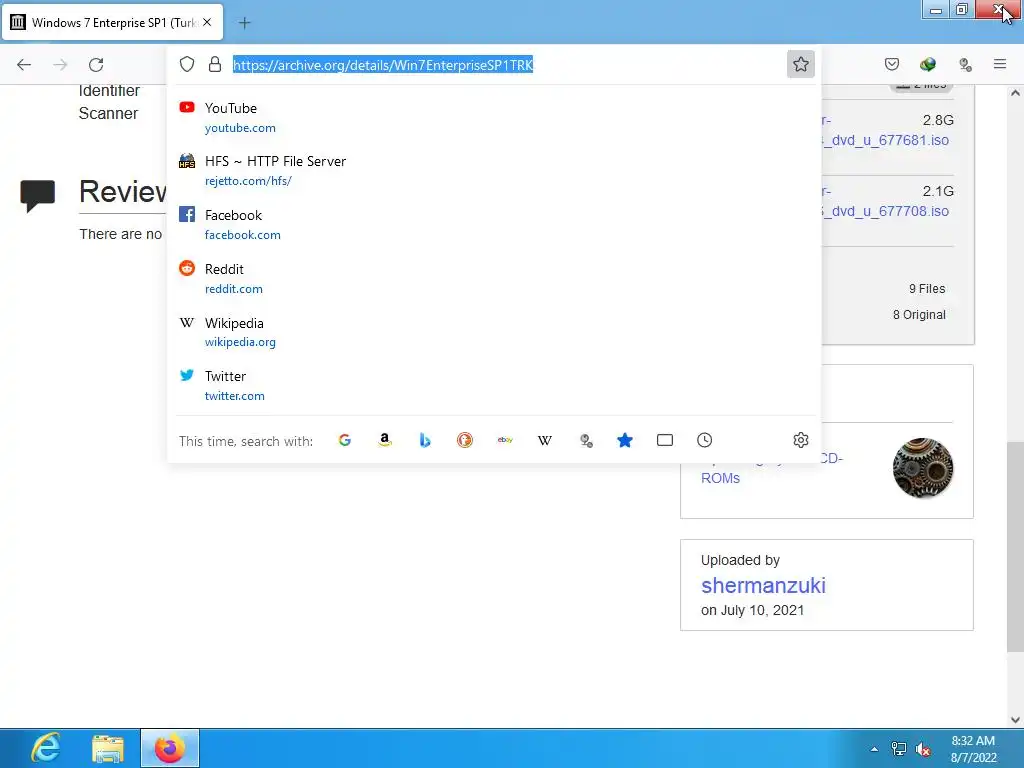Open the network tray icon
Image resolution: width=1024 pixels, height=768 pixels.
(899, 749)
